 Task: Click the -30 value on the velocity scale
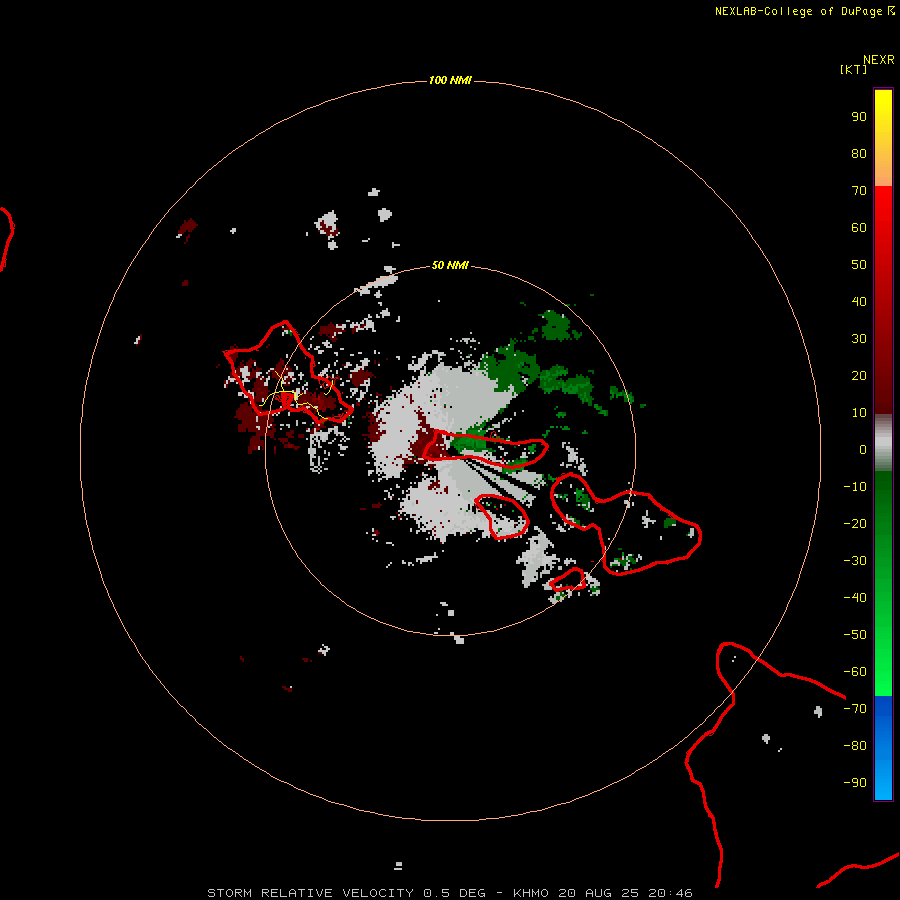pos(855,561)
